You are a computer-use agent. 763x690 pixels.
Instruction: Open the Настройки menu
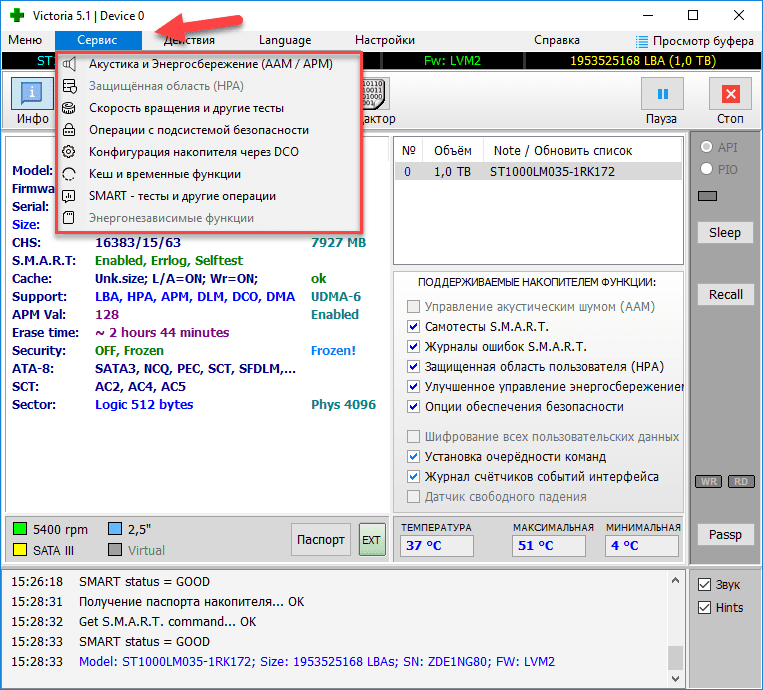tap(385, 40)
